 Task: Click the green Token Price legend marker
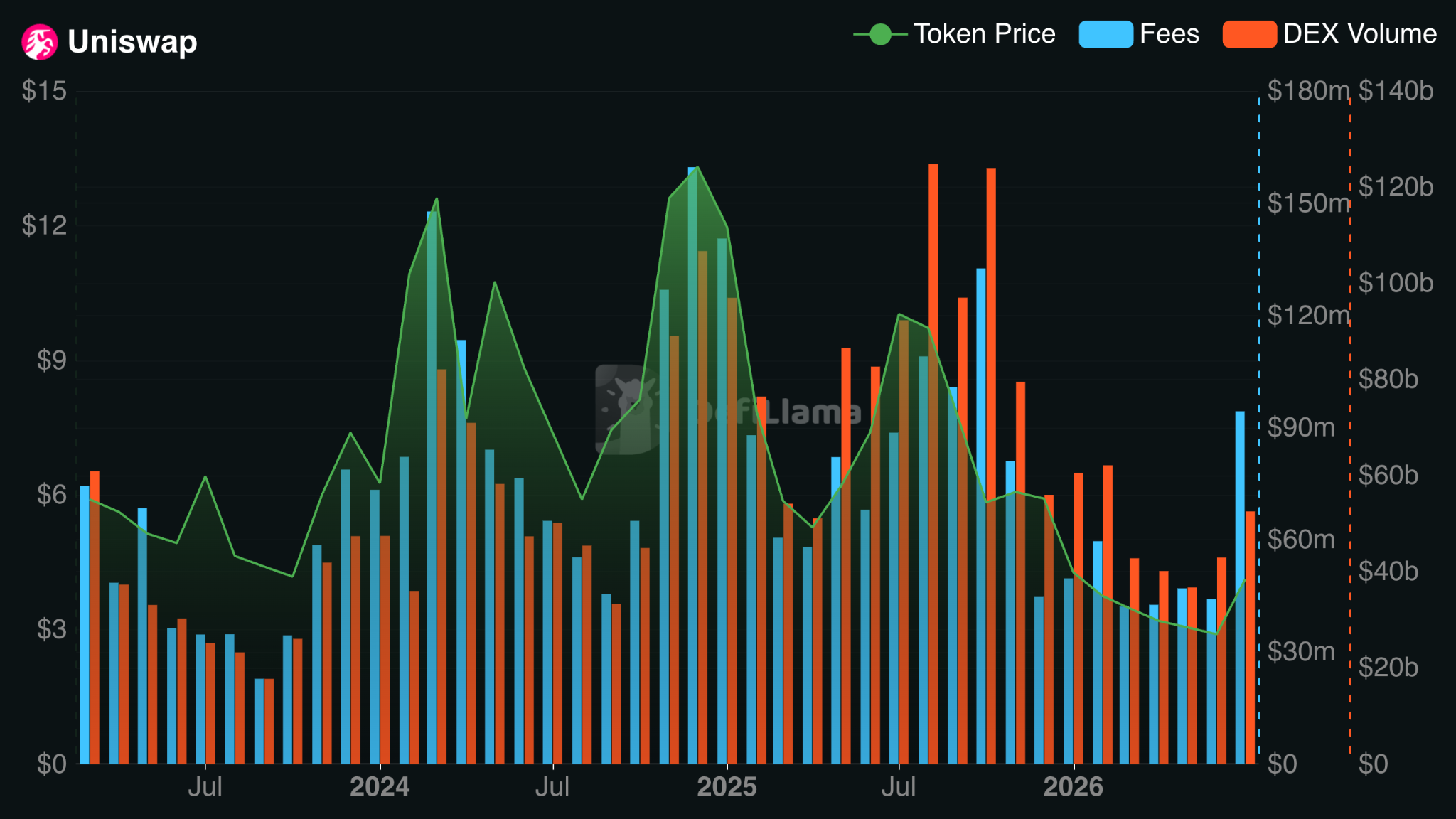[880, 34]
